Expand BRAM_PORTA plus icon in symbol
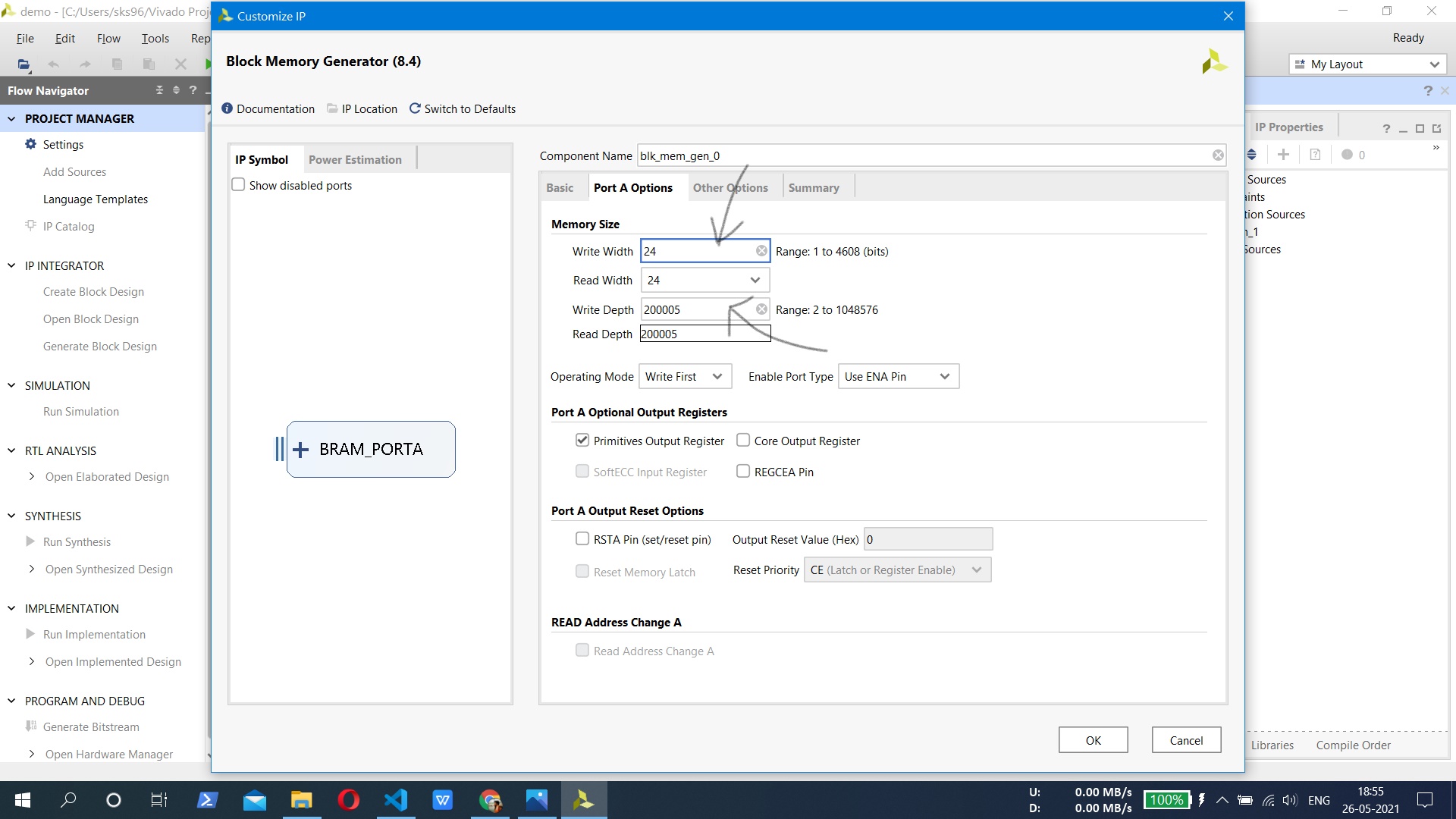 point(301,450)
